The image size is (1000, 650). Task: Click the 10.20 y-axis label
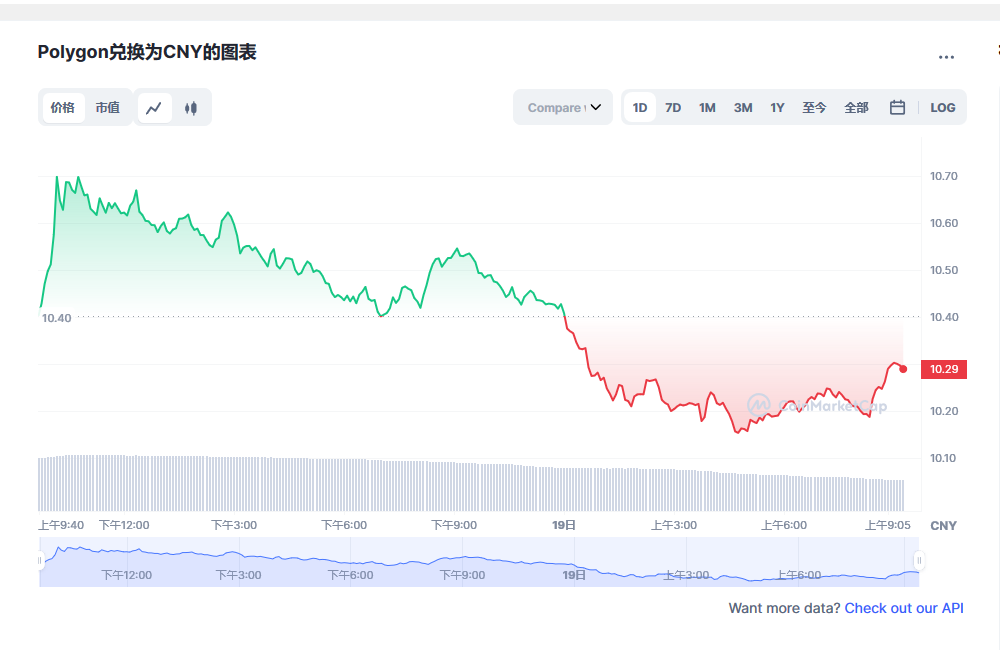coord(944,411)
